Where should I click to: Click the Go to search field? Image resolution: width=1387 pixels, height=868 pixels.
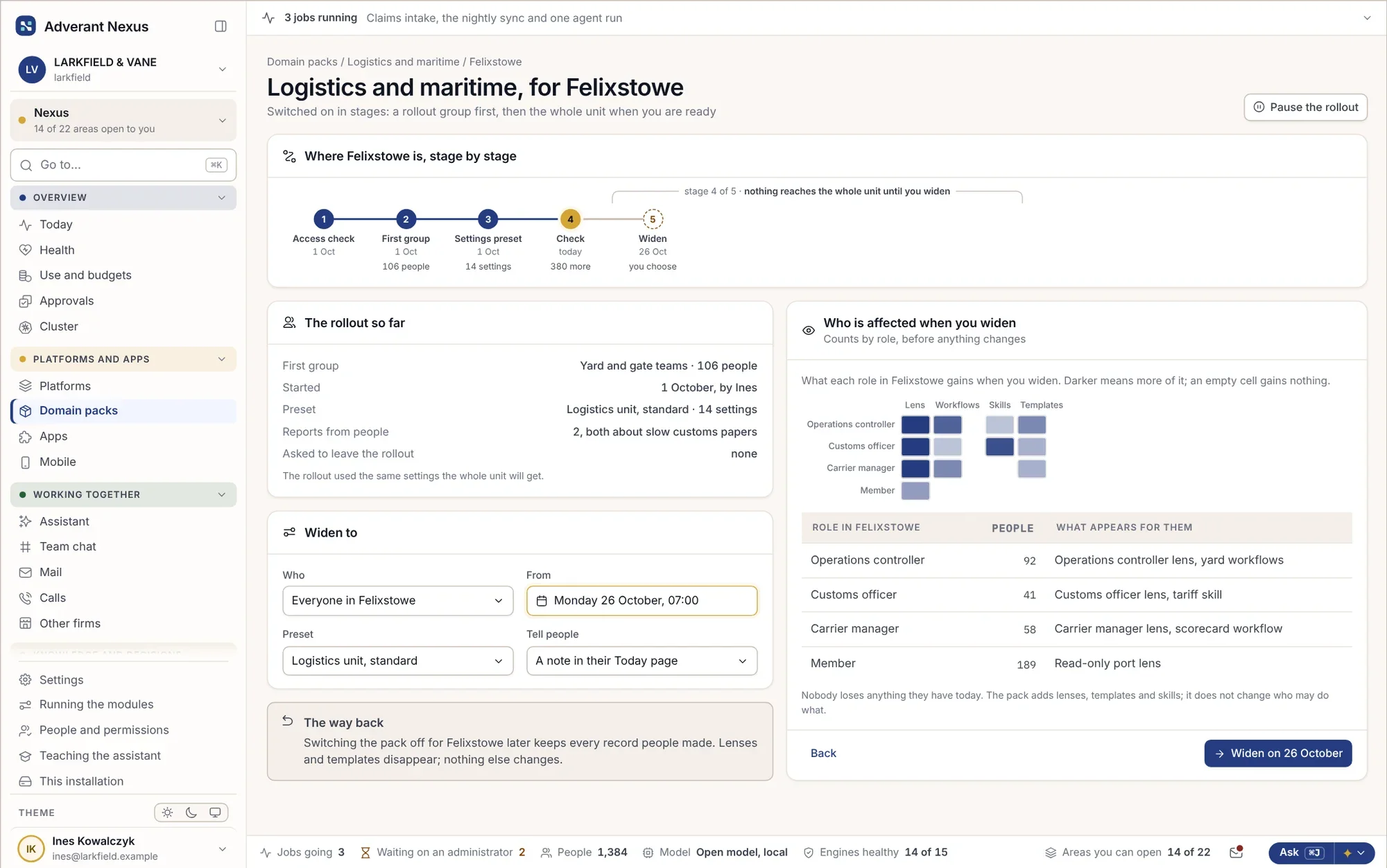(x=123, y=165)
